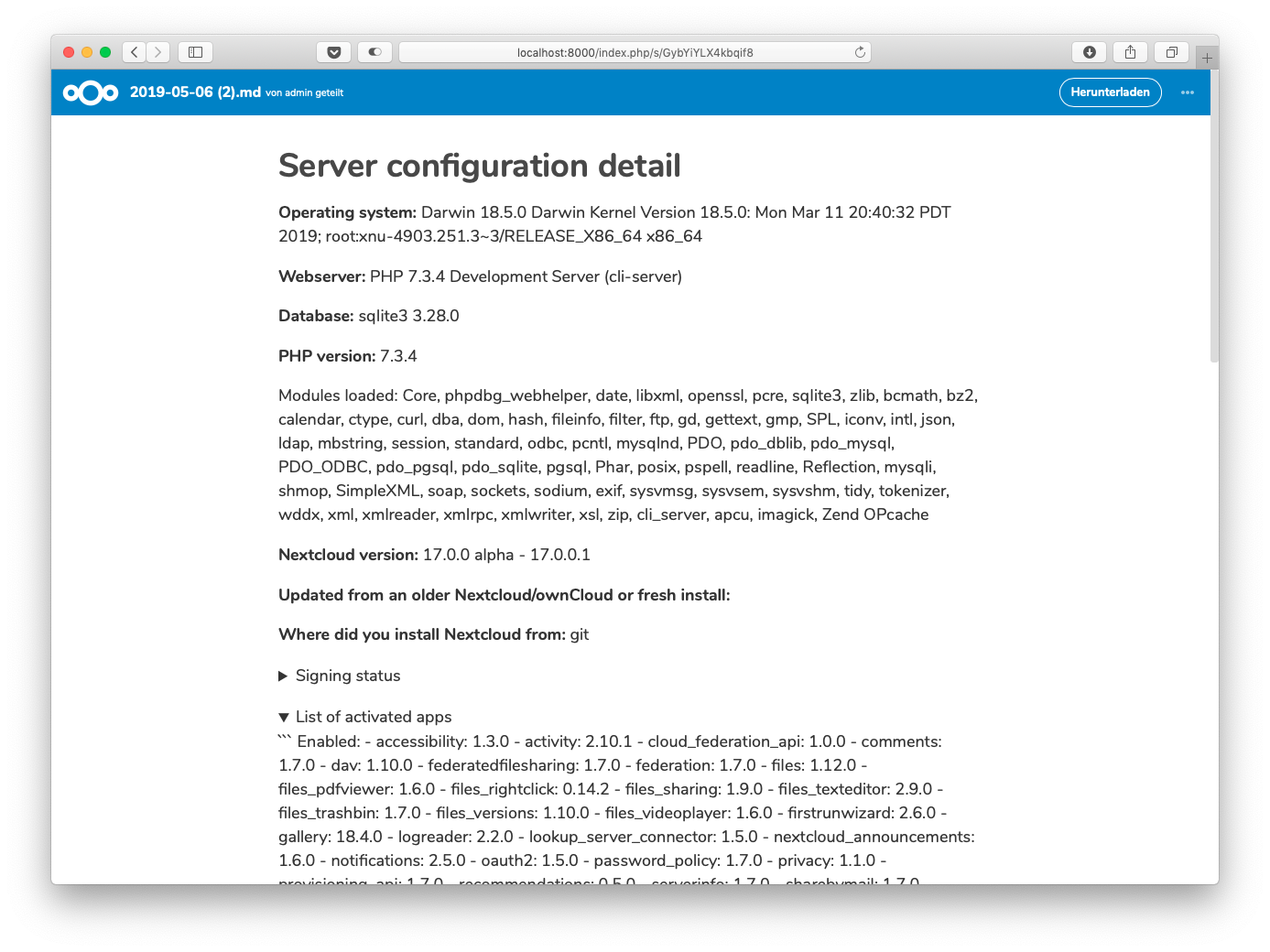
Task: Click 'Nextcloud version:' label
Action: click(348, 555)
